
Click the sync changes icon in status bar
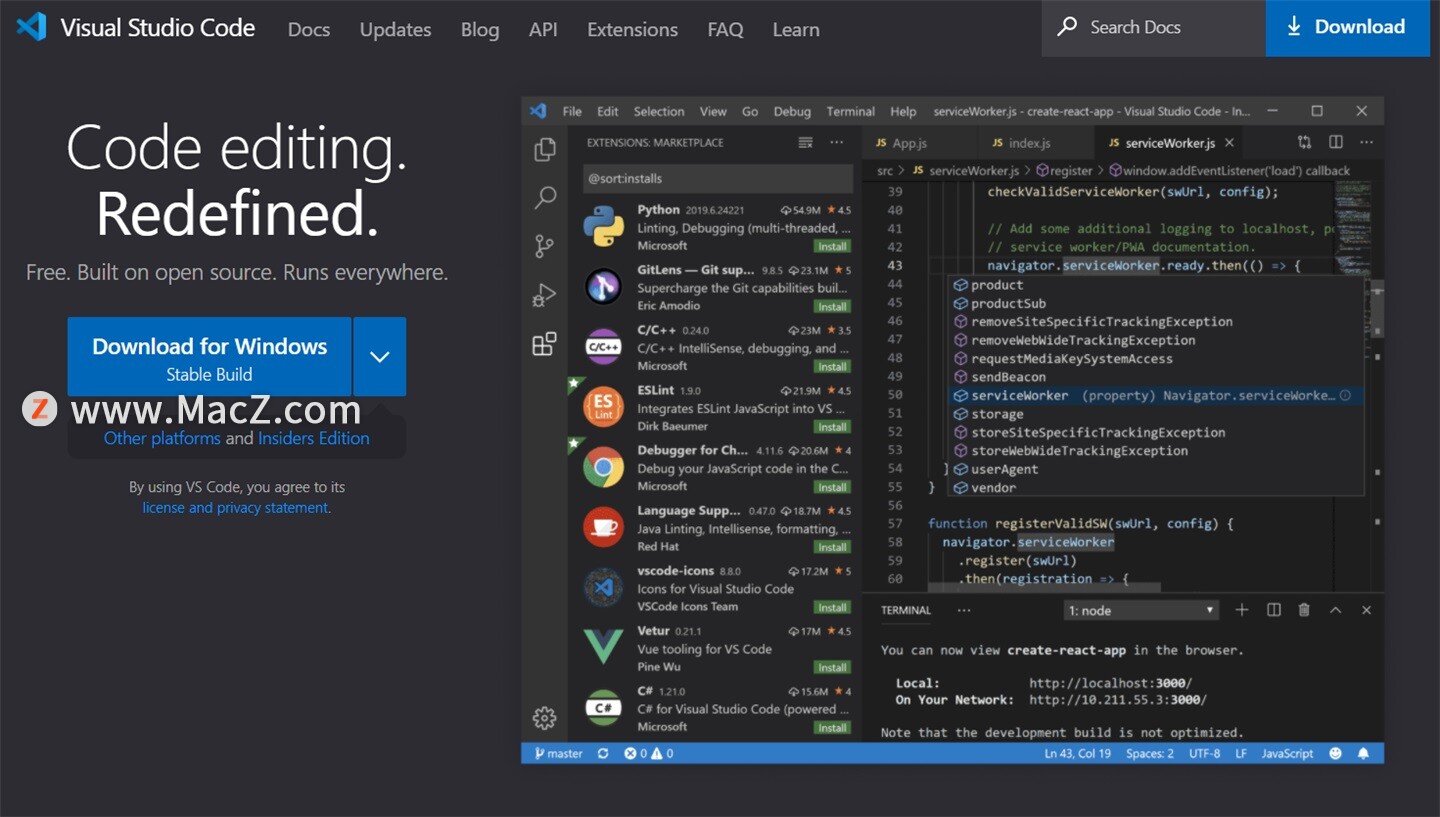click(x=603, y=753)
